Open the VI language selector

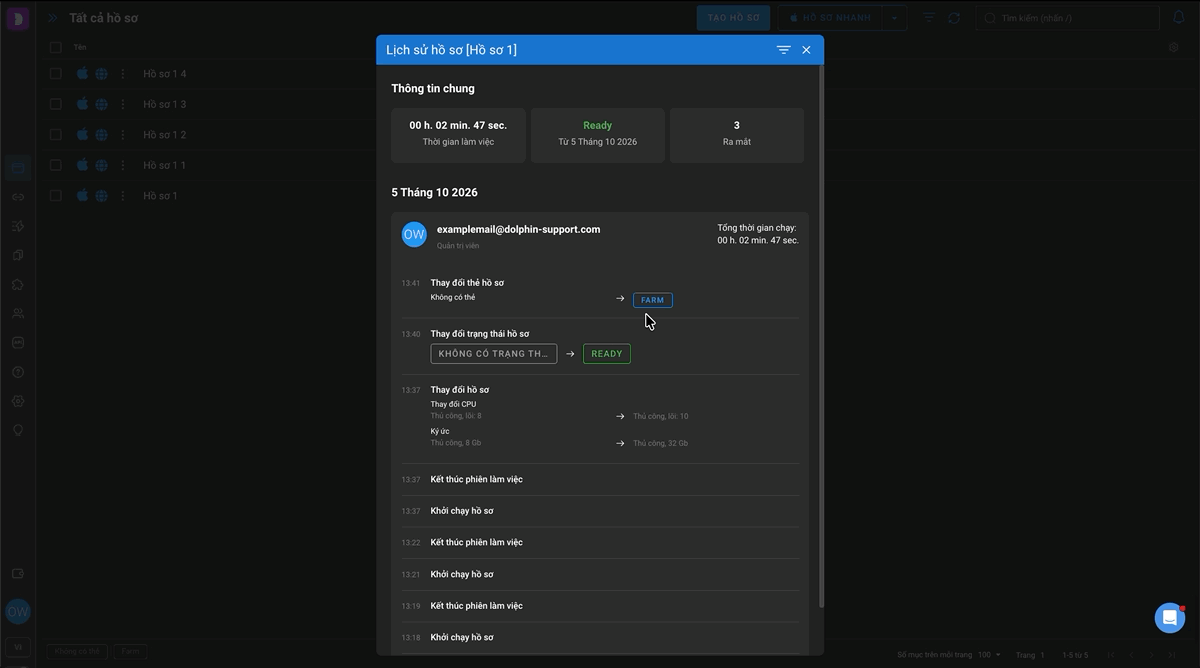coord(18,647)
